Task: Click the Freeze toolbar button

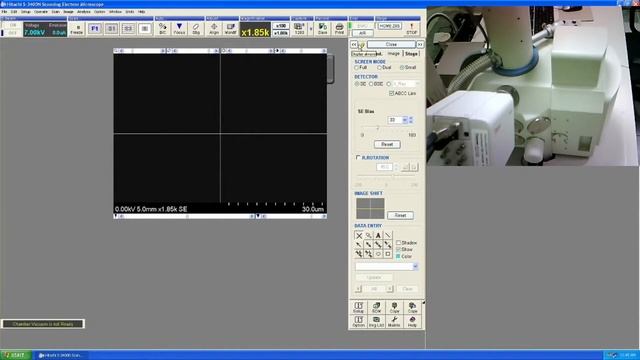Action: [x=77, y=29]
